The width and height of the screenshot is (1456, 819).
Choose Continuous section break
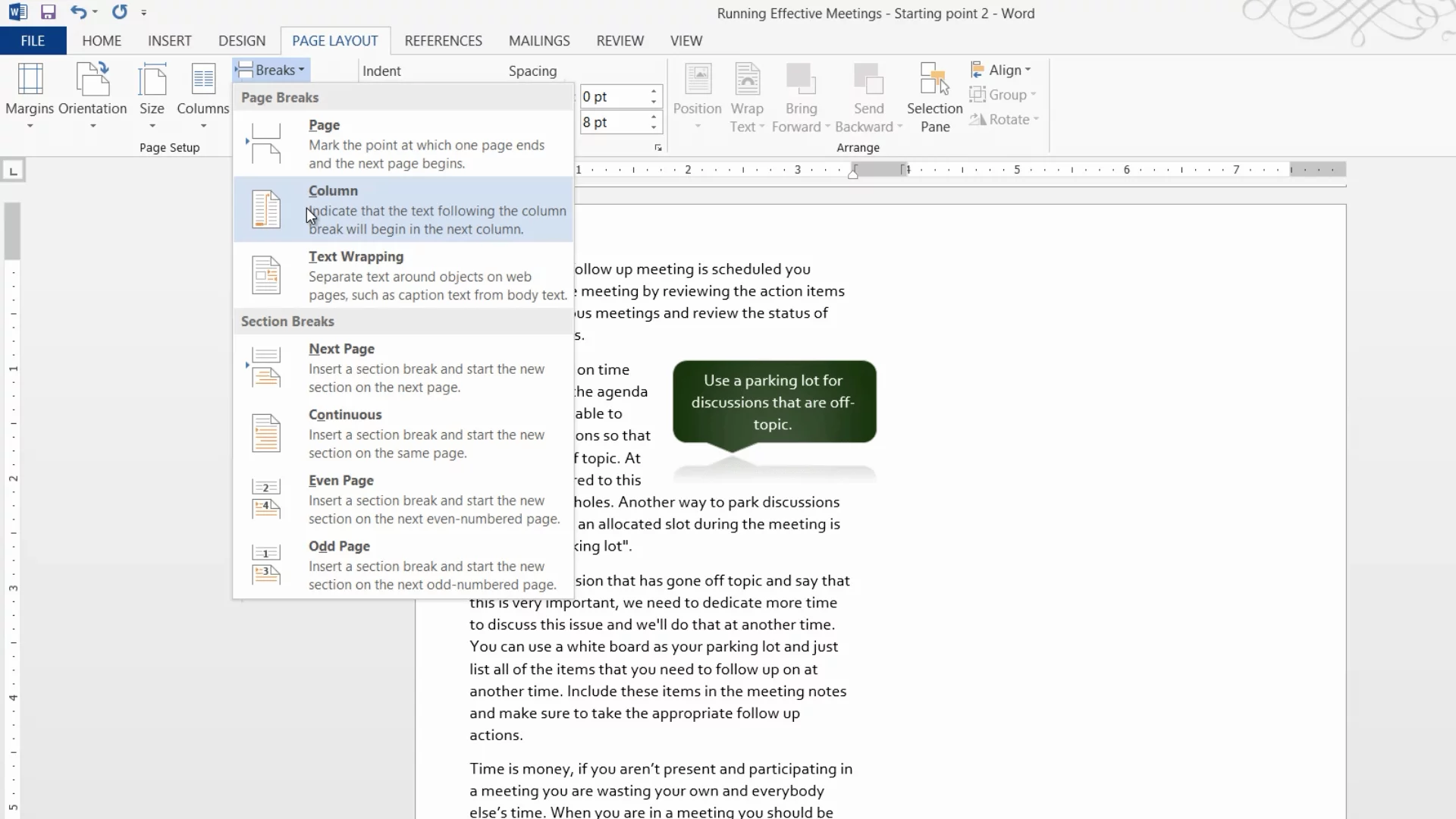[402, 434]
